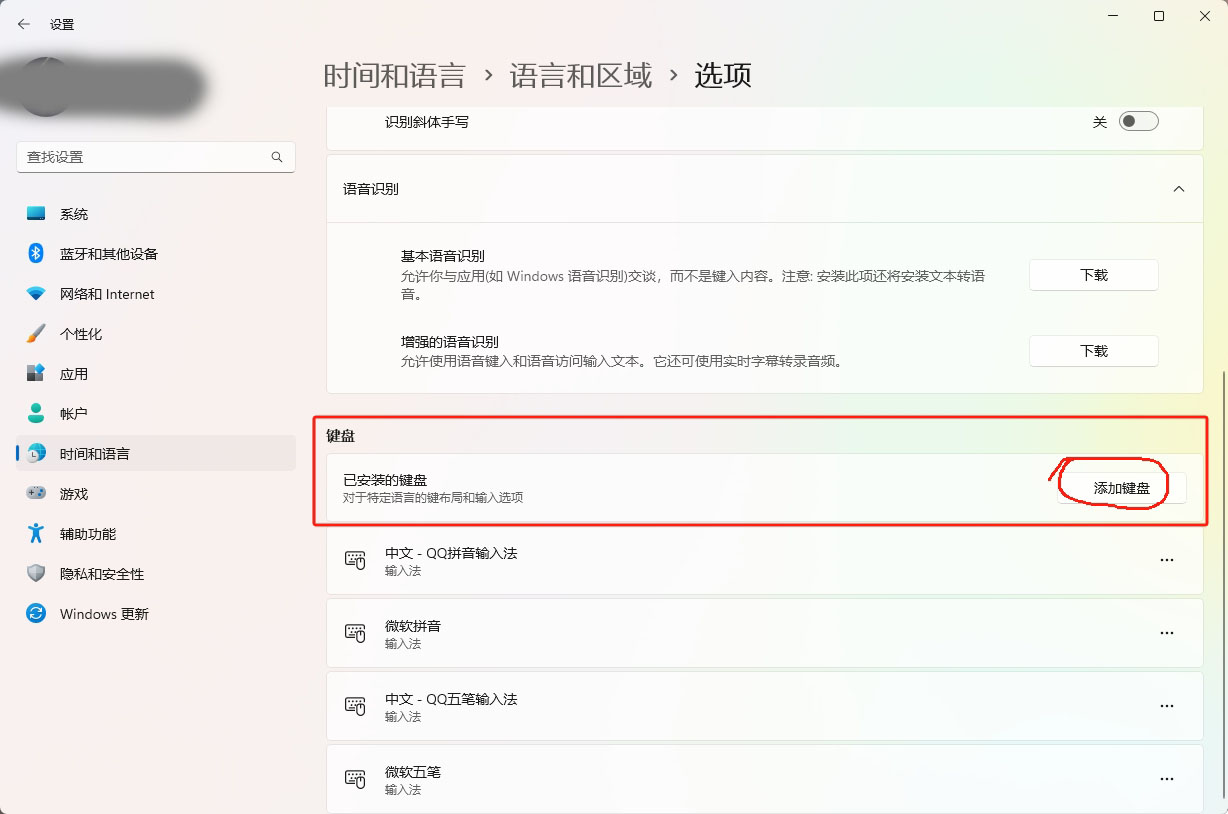Click the 添加键盘 button
Screen dimensions: 1228x814
1122,488
